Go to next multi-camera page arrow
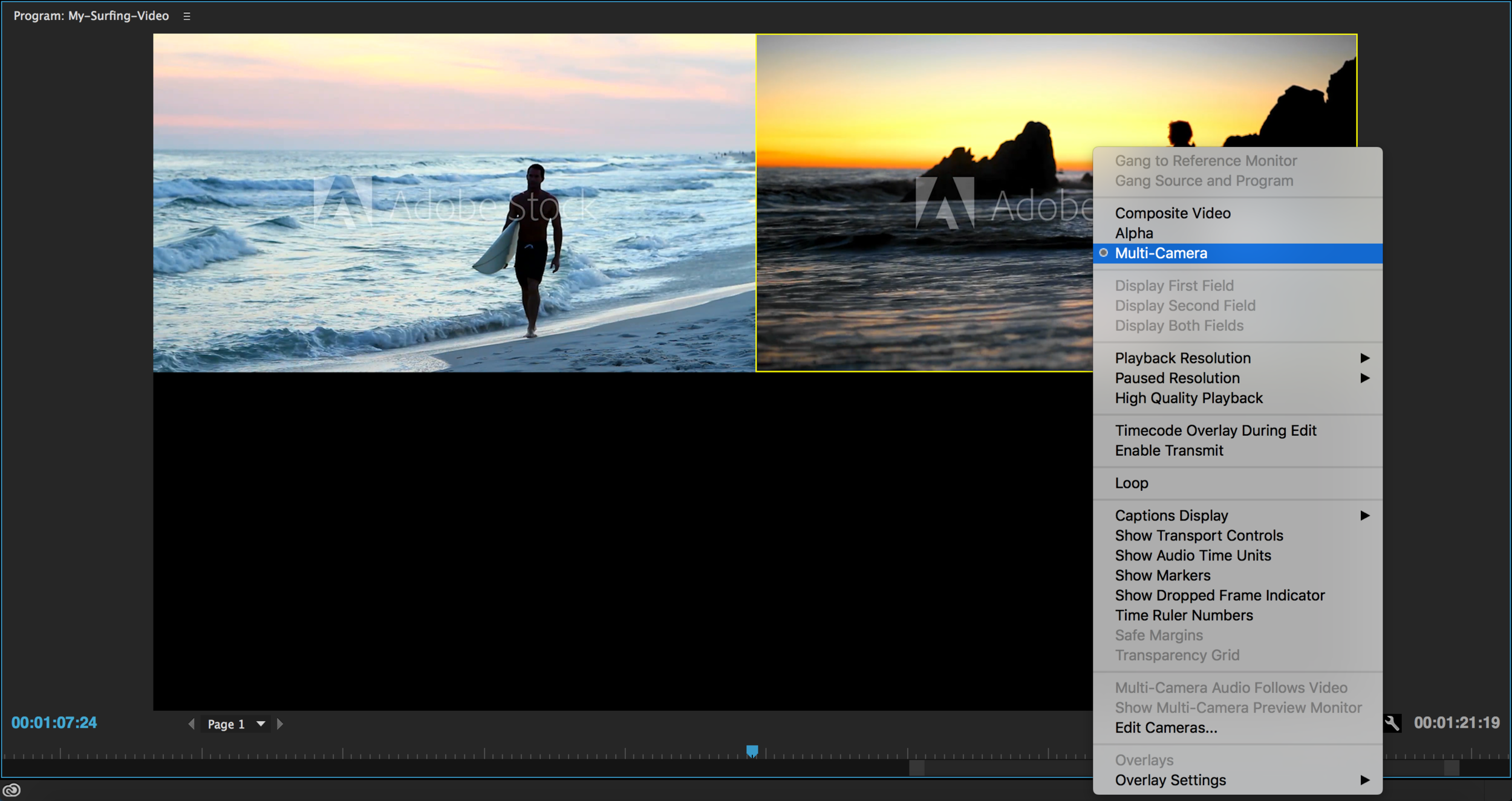1512x801 pixels. [x=279, y=724]
